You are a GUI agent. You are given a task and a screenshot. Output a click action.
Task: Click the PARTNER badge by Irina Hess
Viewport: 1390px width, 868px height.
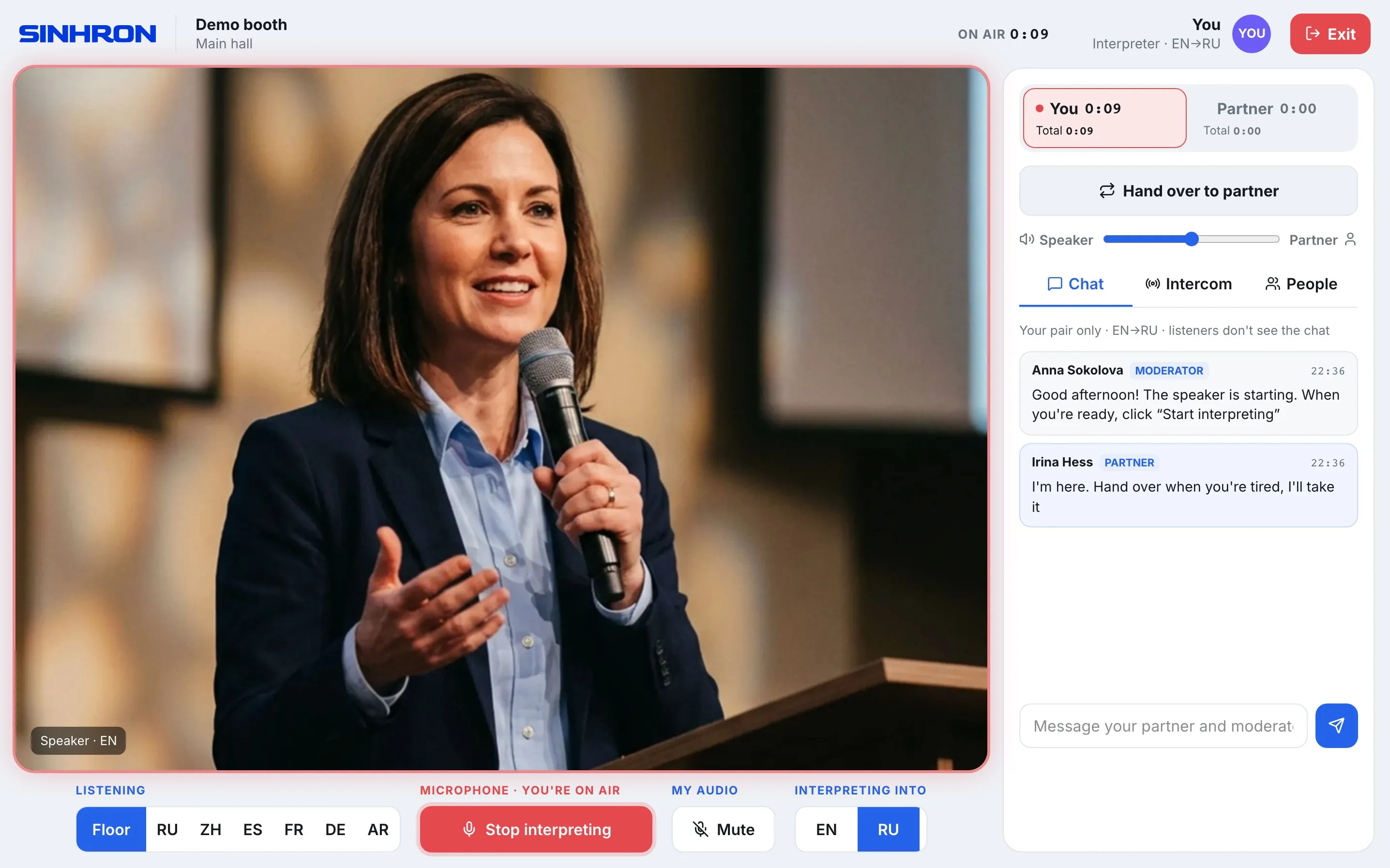coord(1129,462)
